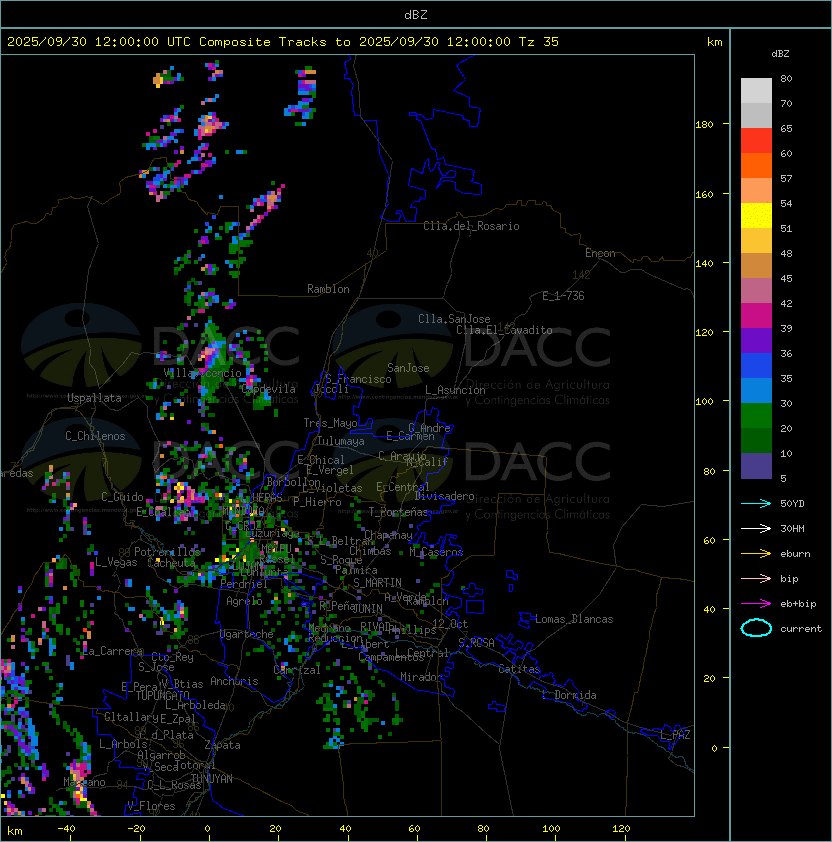
Task: Pick the bright green swatch between 30 and 20
Action: coord(756,416)
